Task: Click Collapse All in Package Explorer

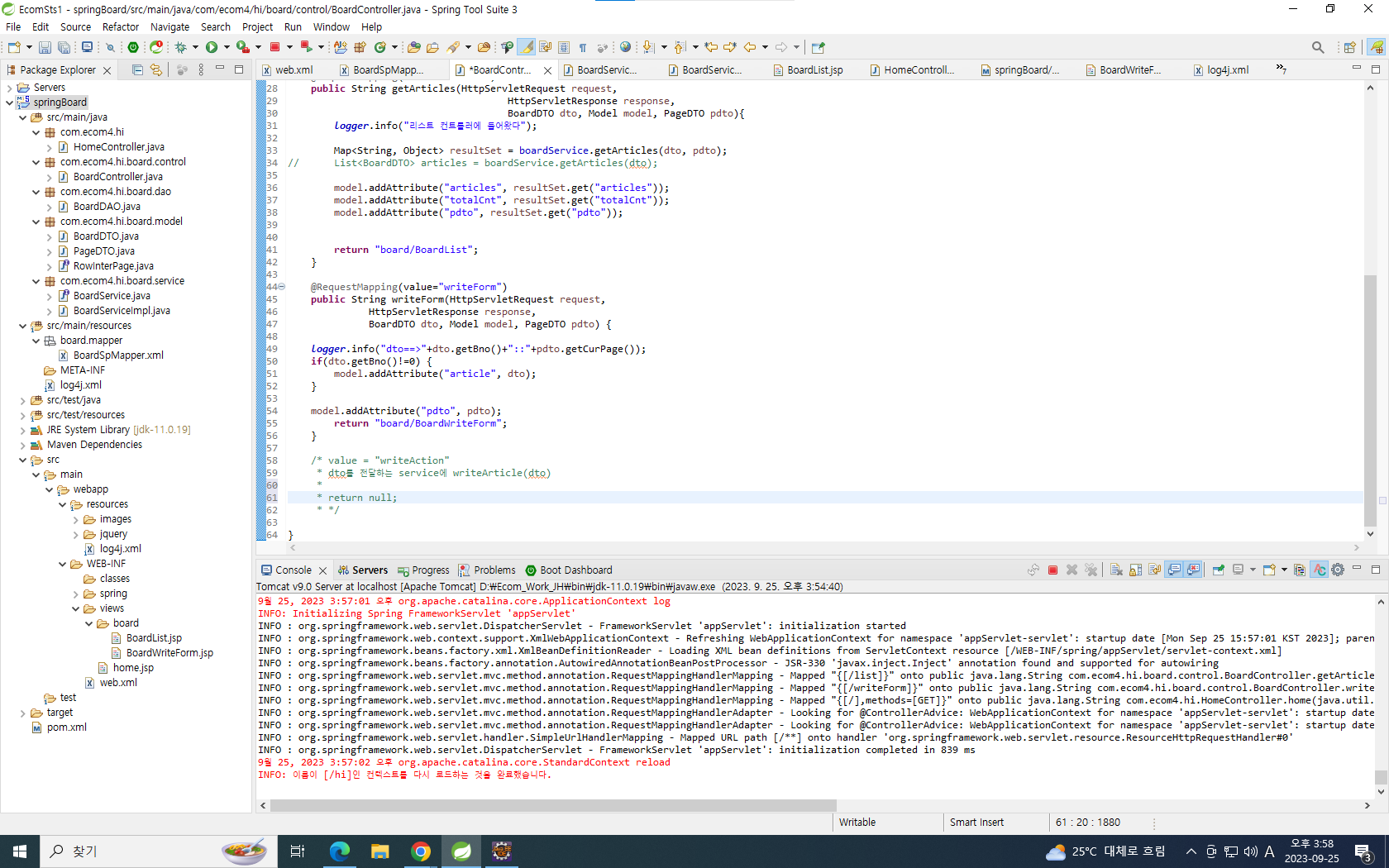Action: tap(137, 70)
